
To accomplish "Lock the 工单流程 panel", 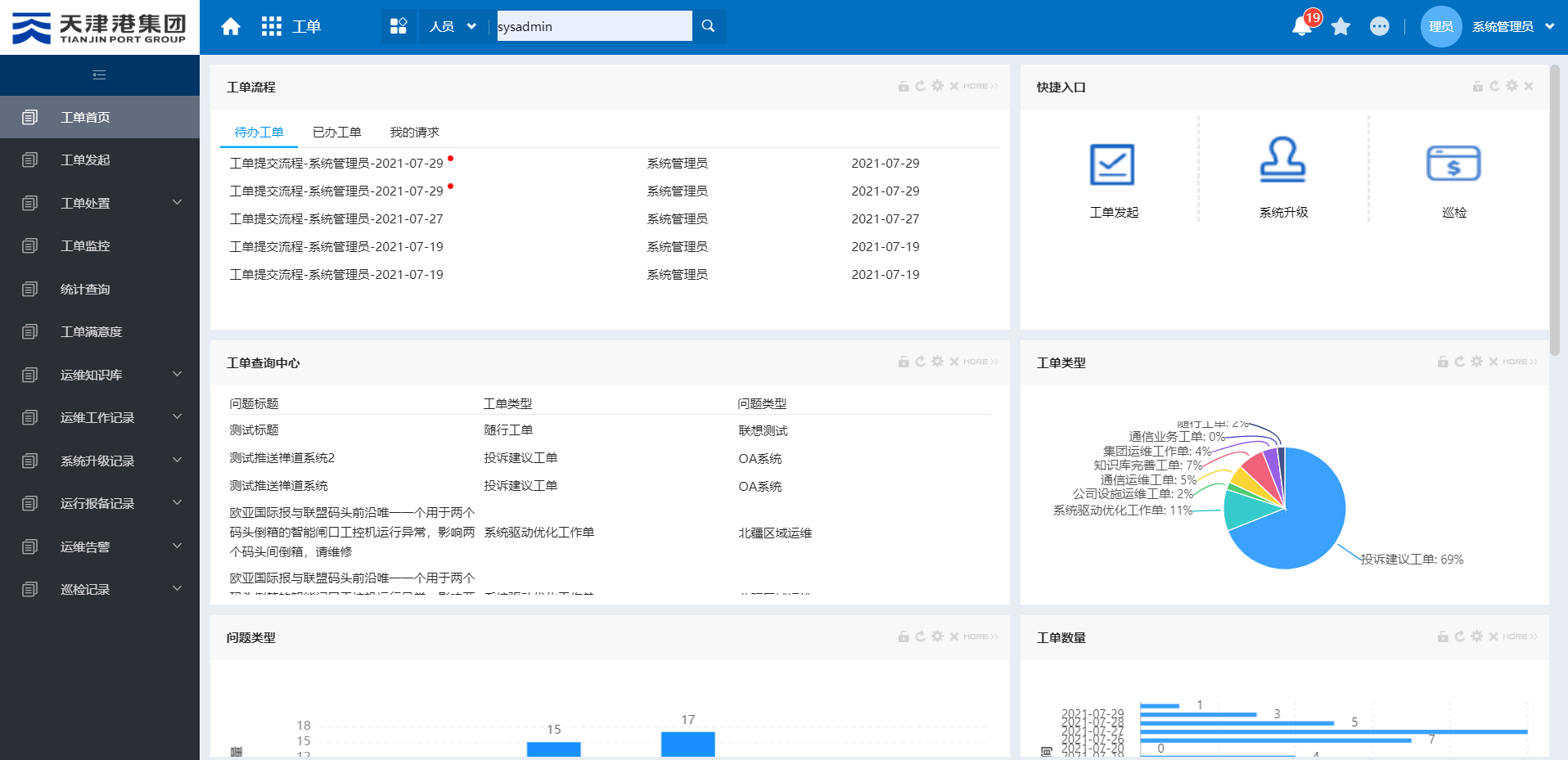I will [x=903, y=86].
